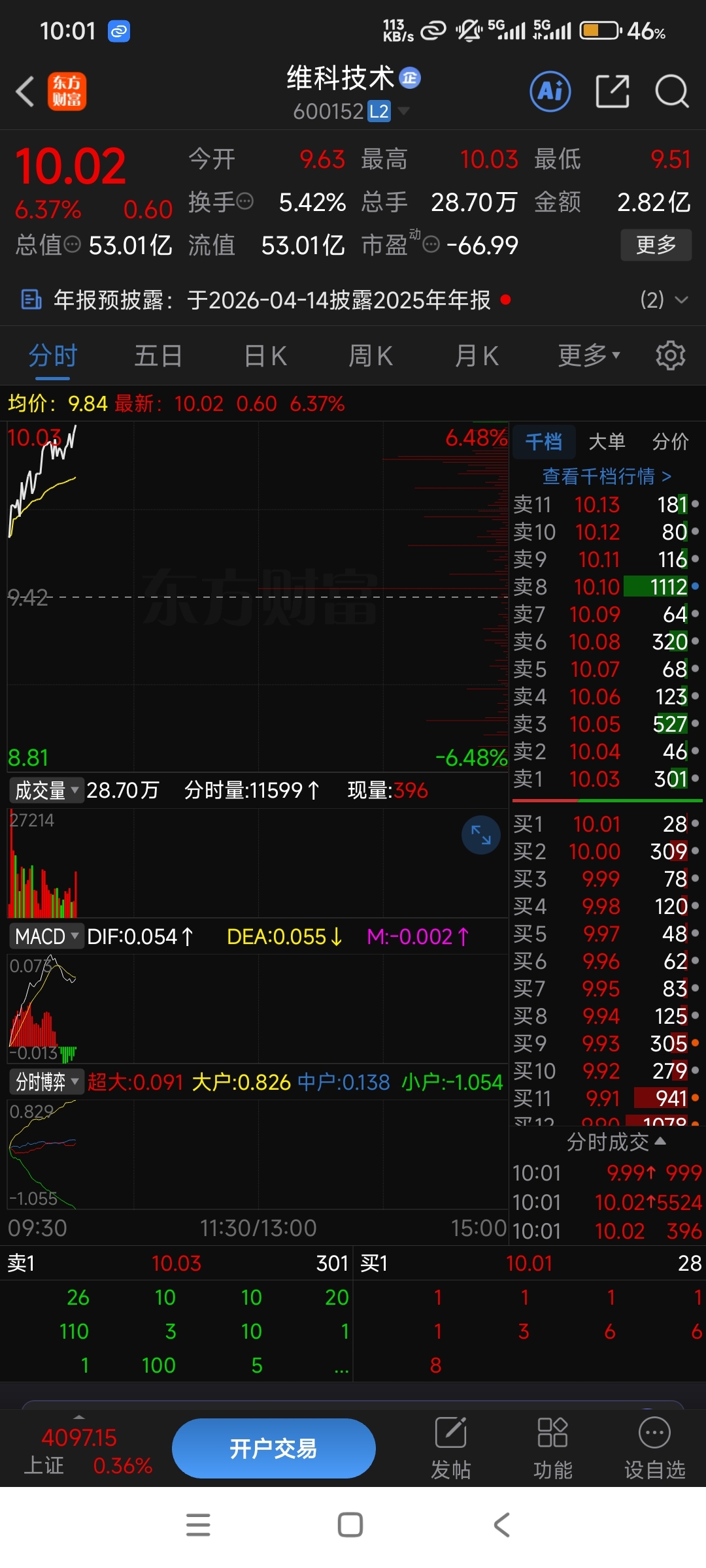Expand index bar small up arrow
706x1568 pixels.
(79, 1417)
